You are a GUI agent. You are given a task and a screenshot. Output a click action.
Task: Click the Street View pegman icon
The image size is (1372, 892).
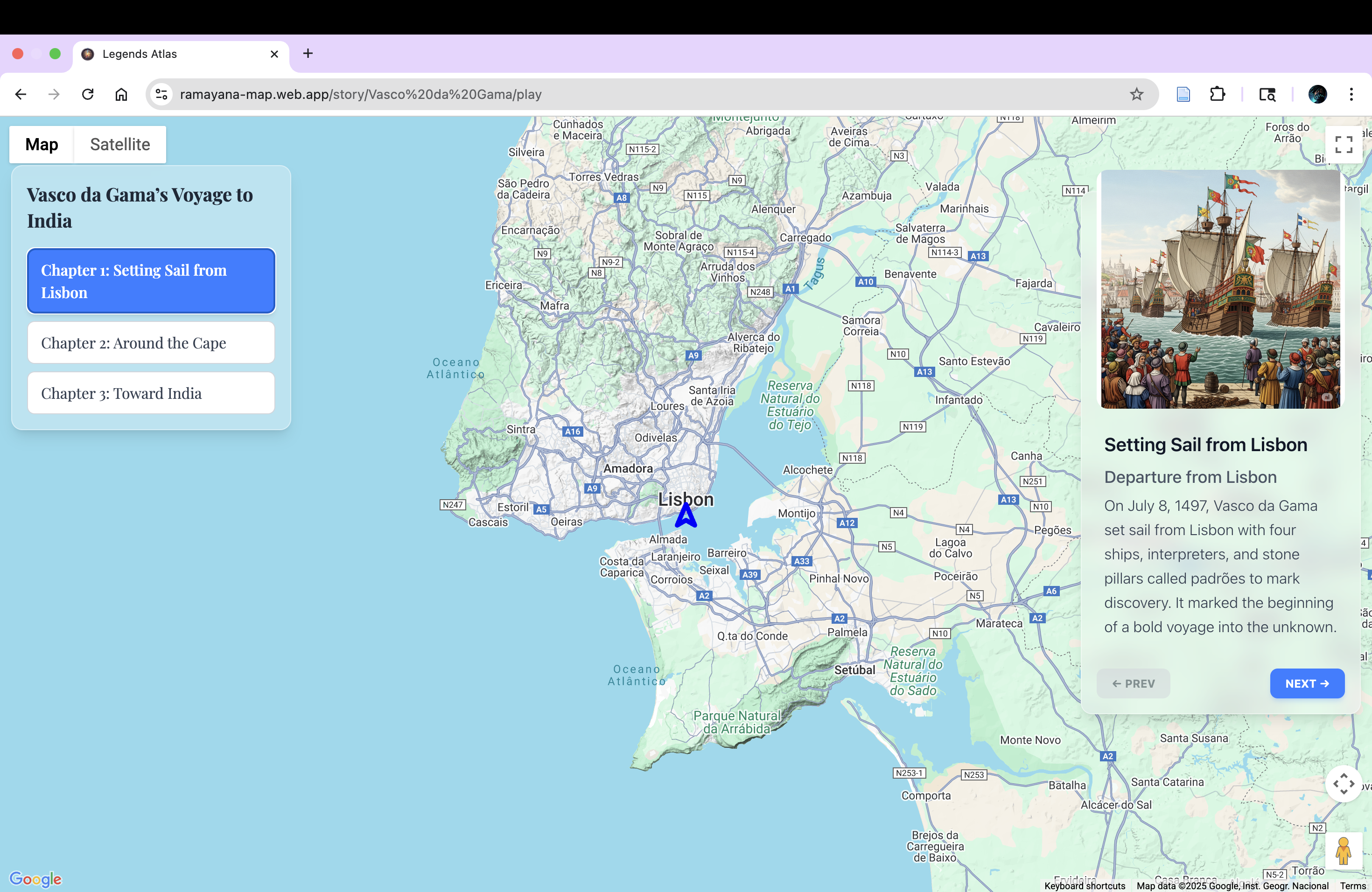point(1343,850)
